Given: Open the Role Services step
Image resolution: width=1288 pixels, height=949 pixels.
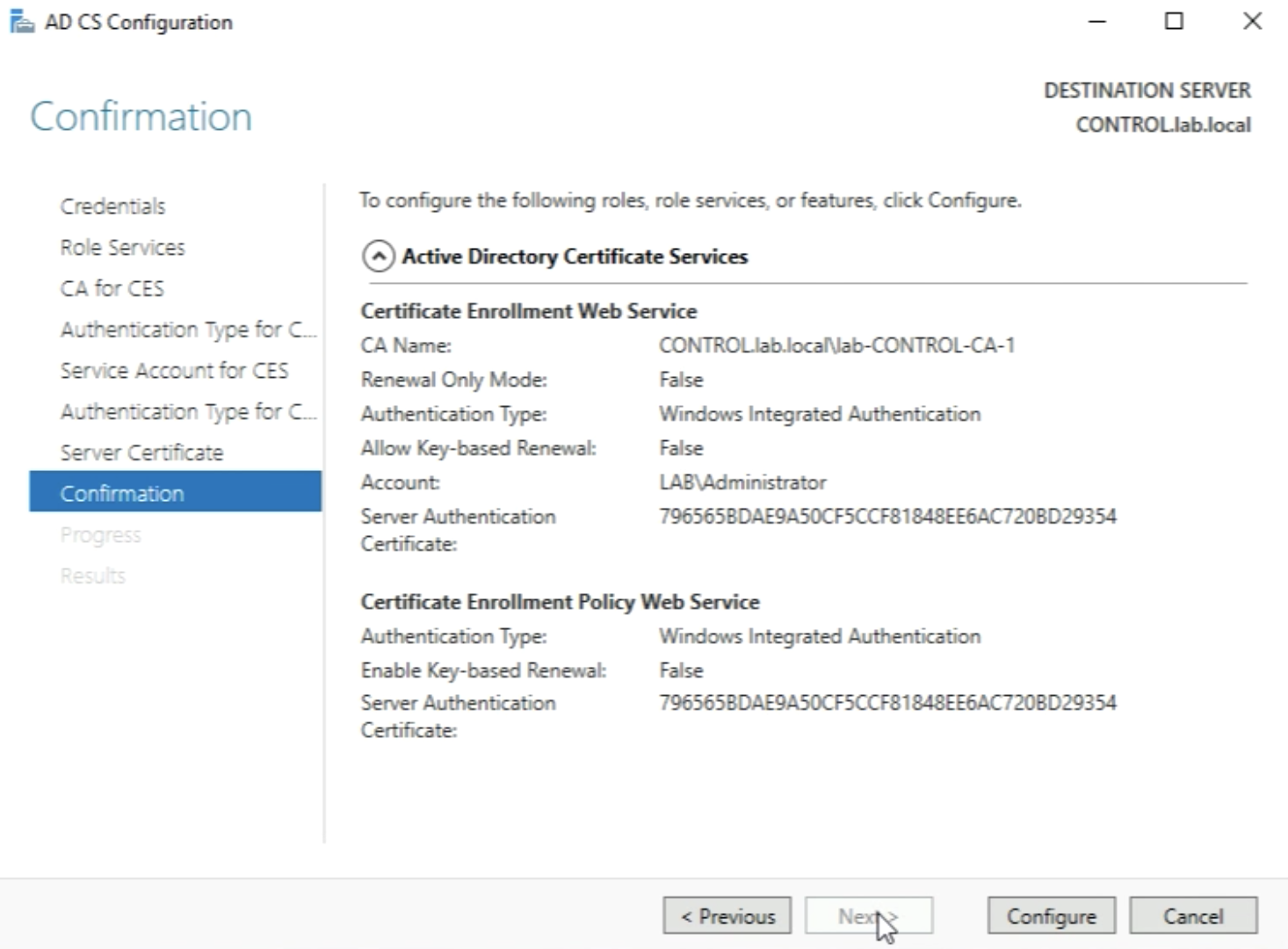Looking at the screenshot, I should [122, 248].
